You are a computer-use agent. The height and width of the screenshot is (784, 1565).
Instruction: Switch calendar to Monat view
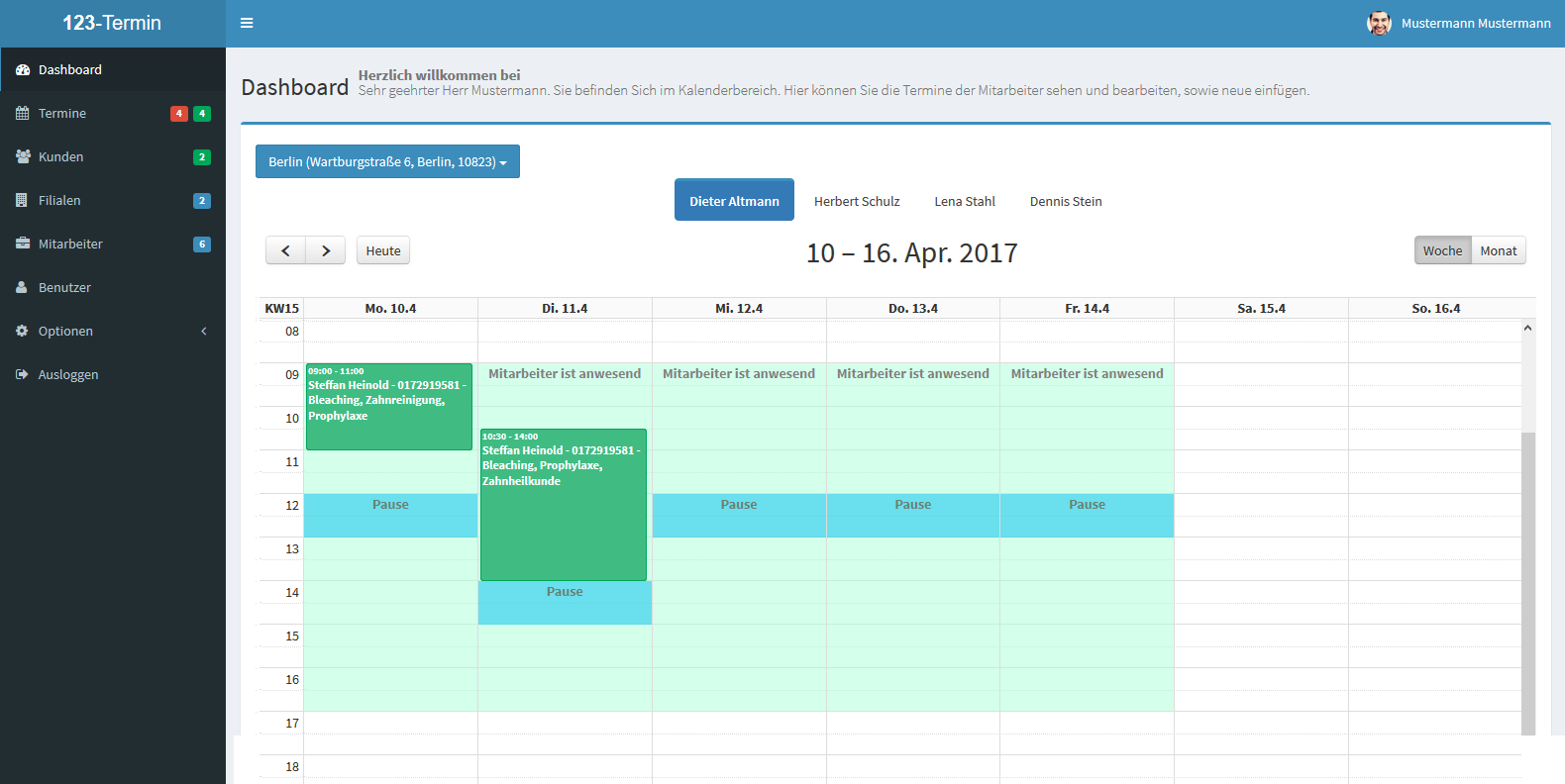click(x=1498, y=251)
